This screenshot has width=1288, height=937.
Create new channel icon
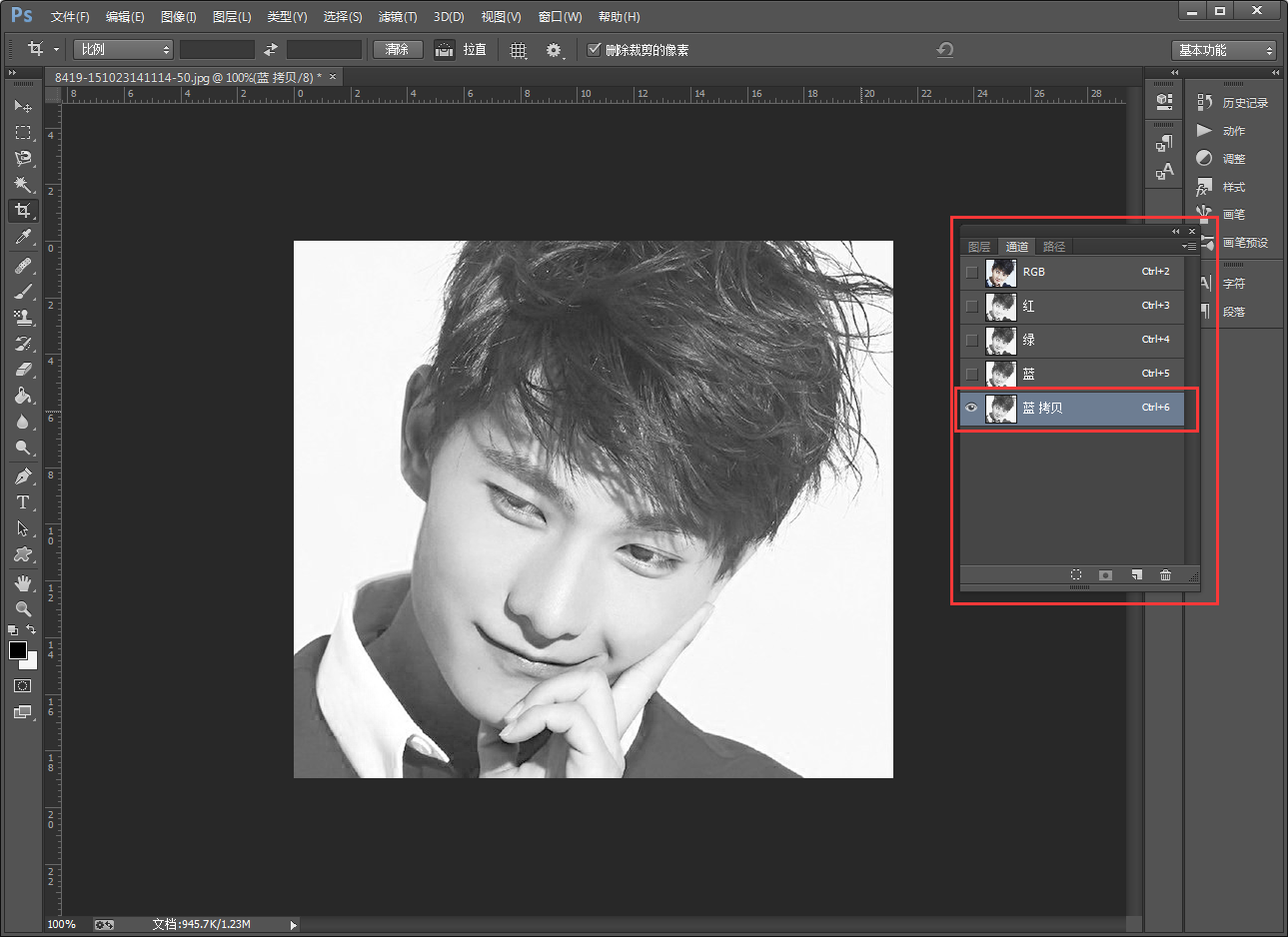tap(1136, 575)
